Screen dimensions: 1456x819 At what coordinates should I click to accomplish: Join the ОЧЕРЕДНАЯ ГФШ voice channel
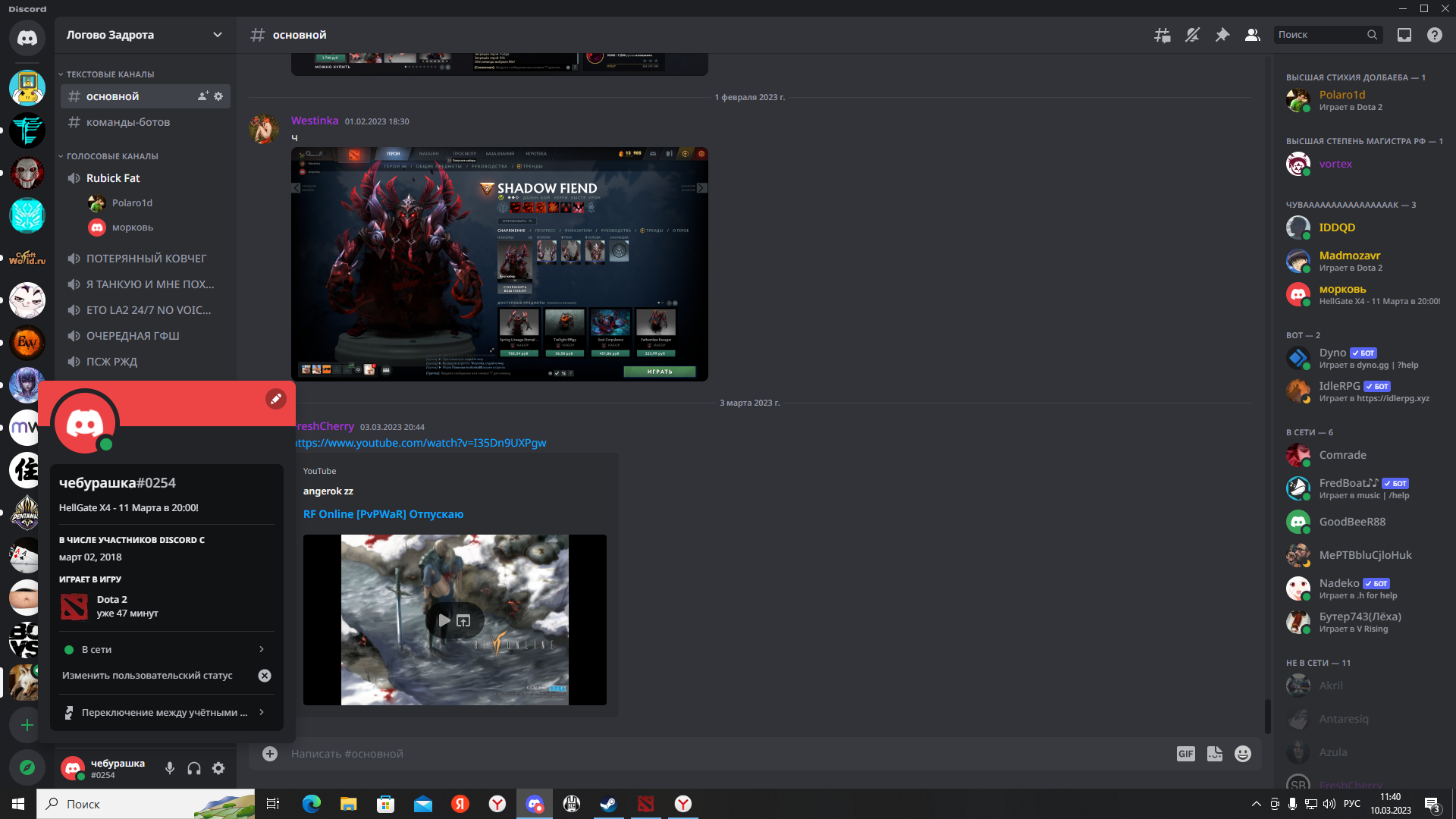[145, 336]
